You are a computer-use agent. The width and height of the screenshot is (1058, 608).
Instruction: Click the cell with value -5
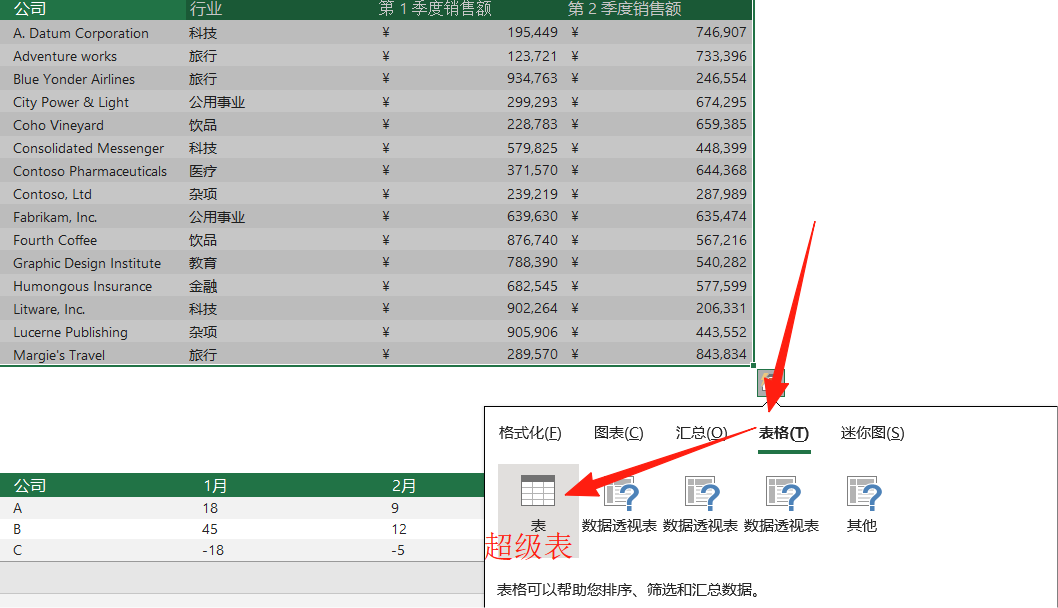click(397, 550)
